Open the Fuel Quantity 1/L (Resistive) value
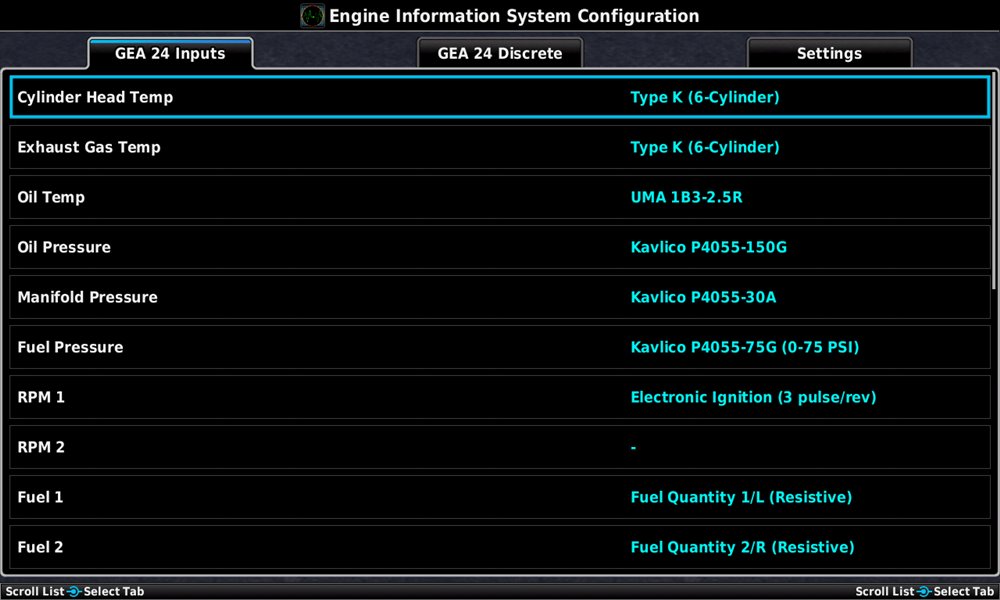 741,497
